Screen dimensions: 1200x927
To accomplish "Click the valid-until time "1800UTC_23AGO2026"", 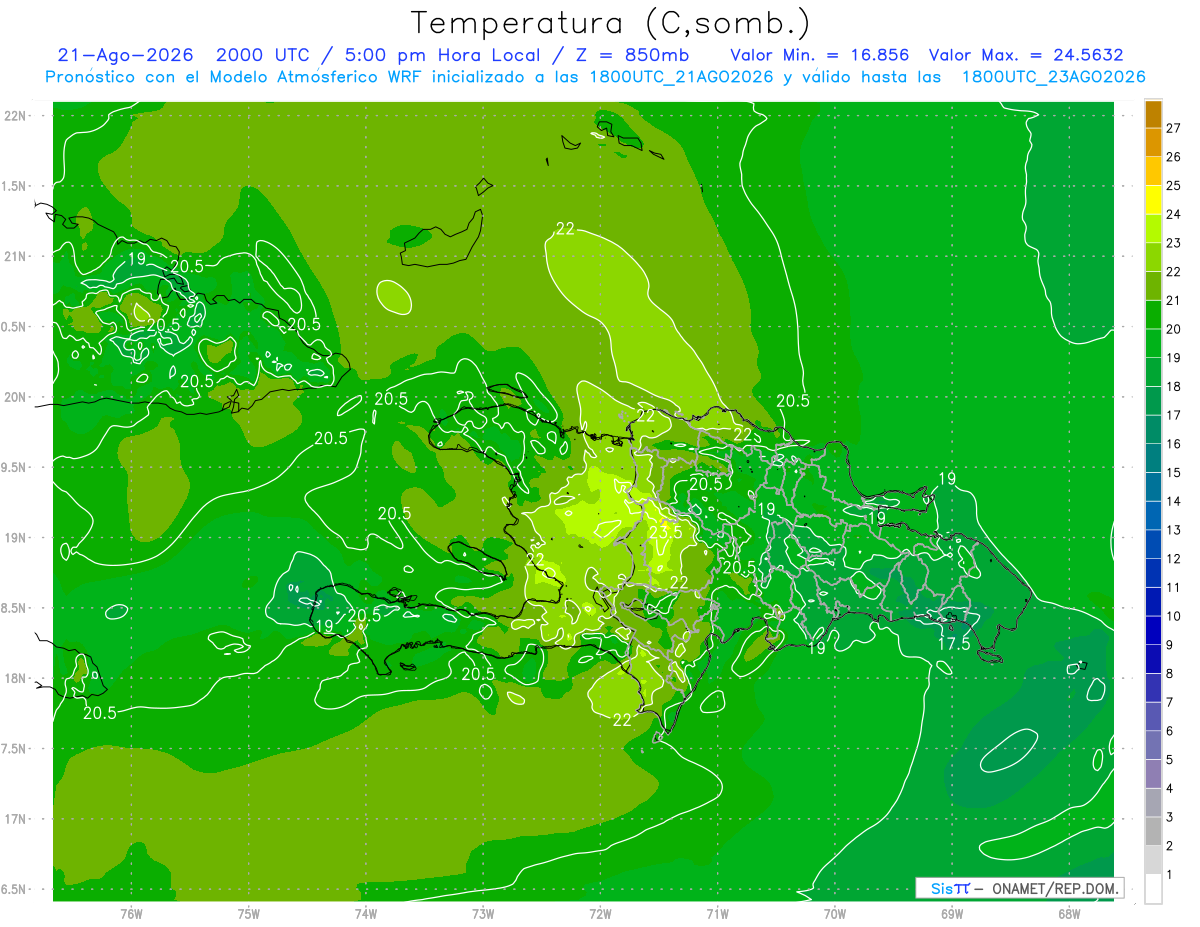I will point(1053,77).
